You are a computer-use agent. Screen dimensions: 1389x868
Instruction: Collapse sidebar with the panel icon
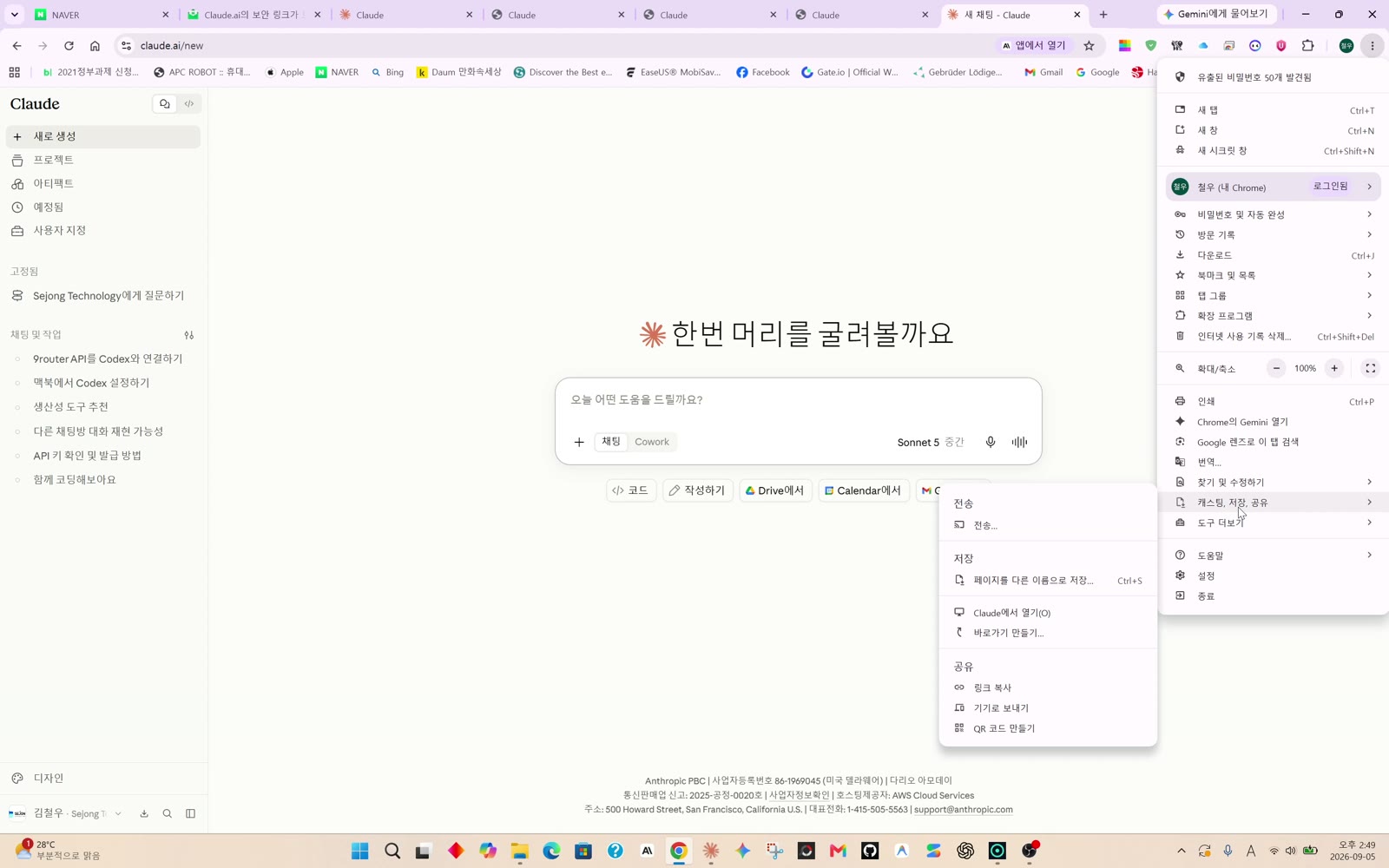(x=191, y=814)
